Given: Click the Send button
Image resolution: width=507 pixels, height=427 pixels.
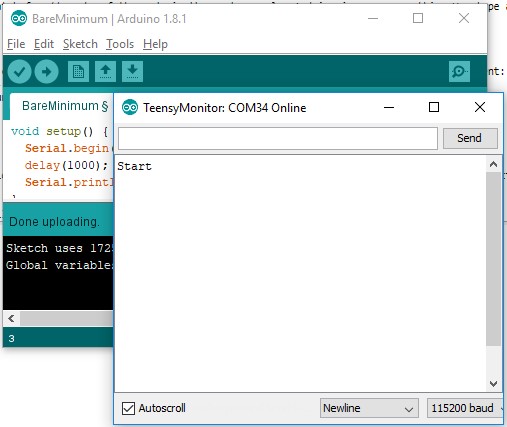Looking at the screenshot, I should (470, 138).
